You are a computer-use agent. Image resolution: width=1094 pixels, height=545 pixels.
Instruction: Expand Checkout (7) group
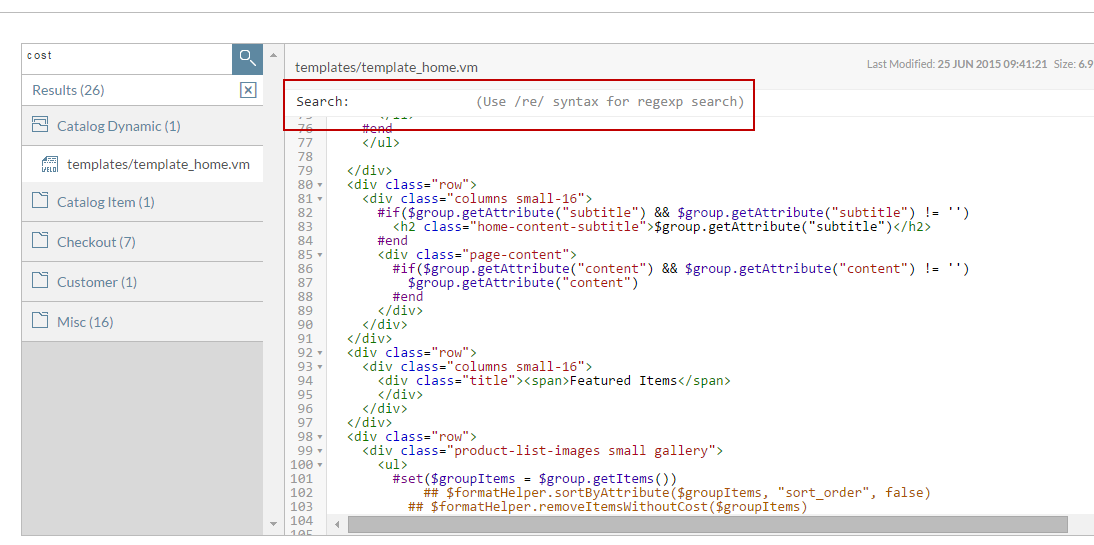[x=142, y=242]
